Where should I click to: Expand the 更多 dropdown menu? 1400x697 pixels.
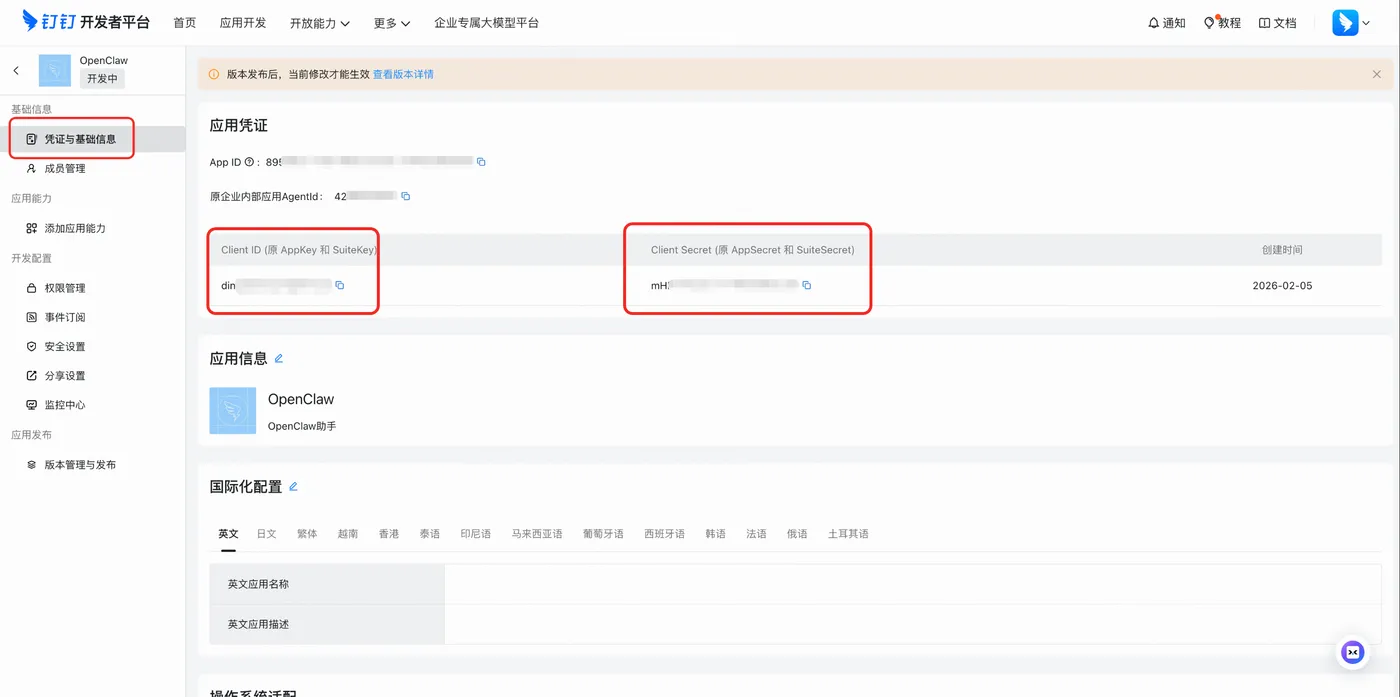coord(392,23)
